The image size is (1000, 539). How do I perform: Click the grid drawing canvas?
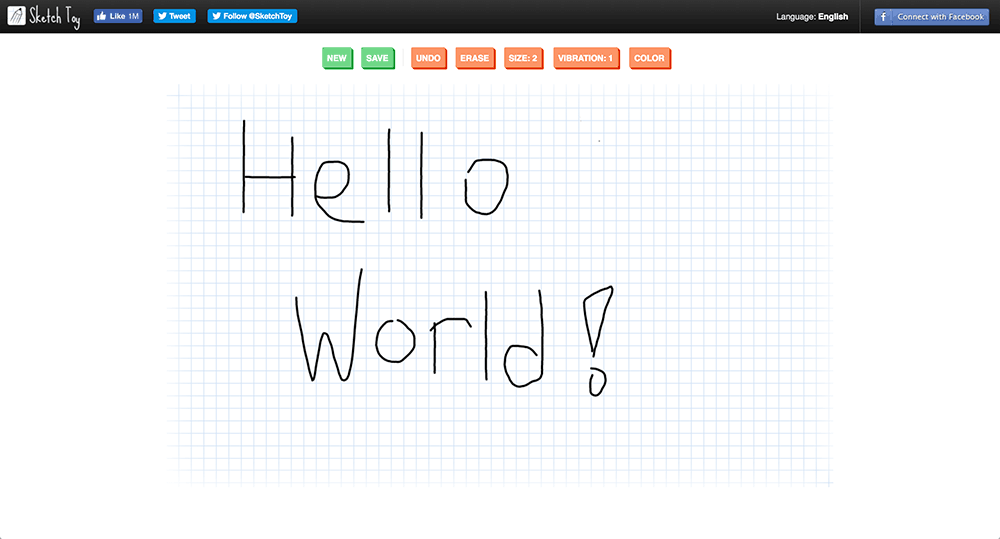point(500,285)
